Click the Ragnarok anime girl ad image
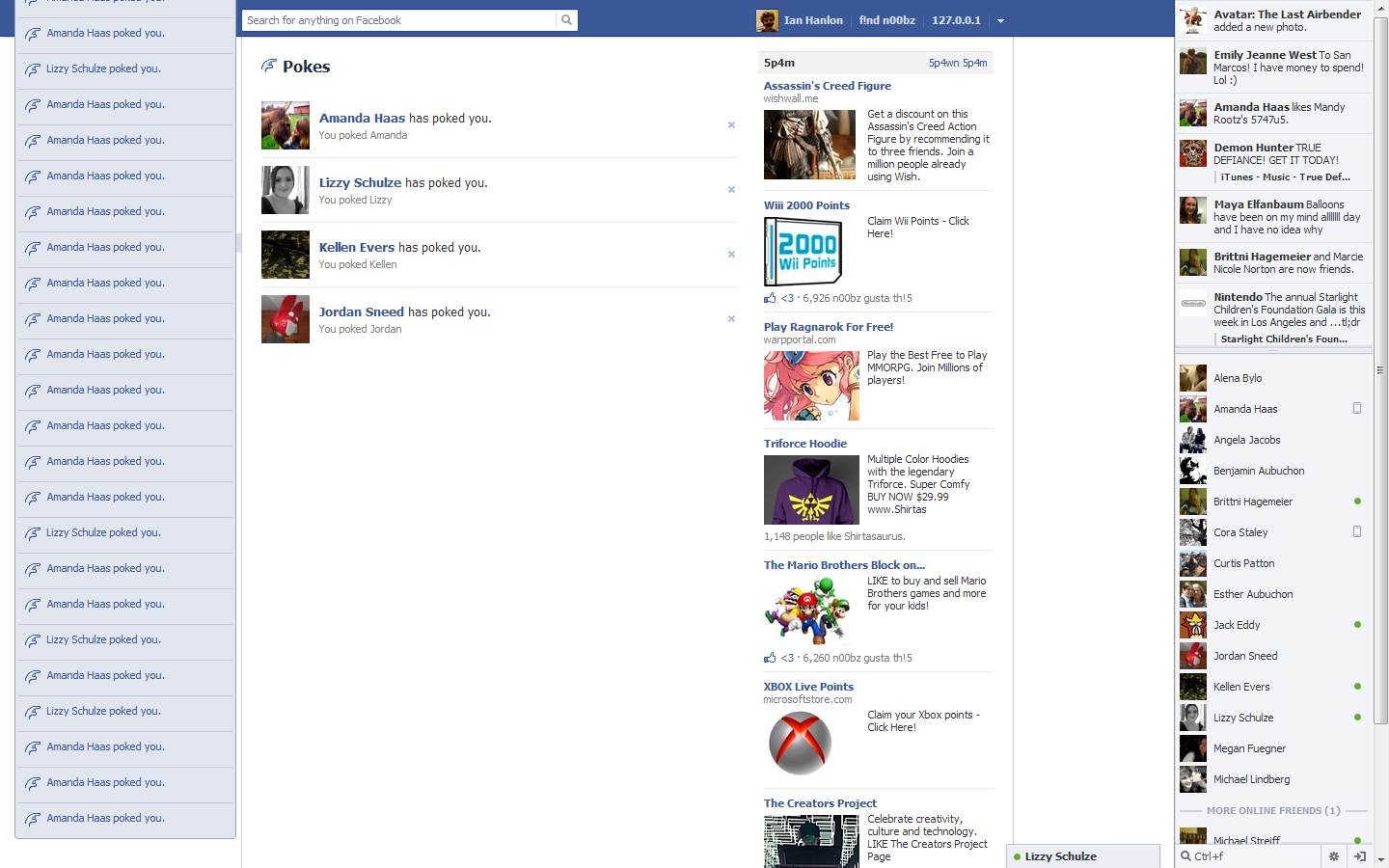Viewport: 1389px width, 868px height. [x=811, y=386]
